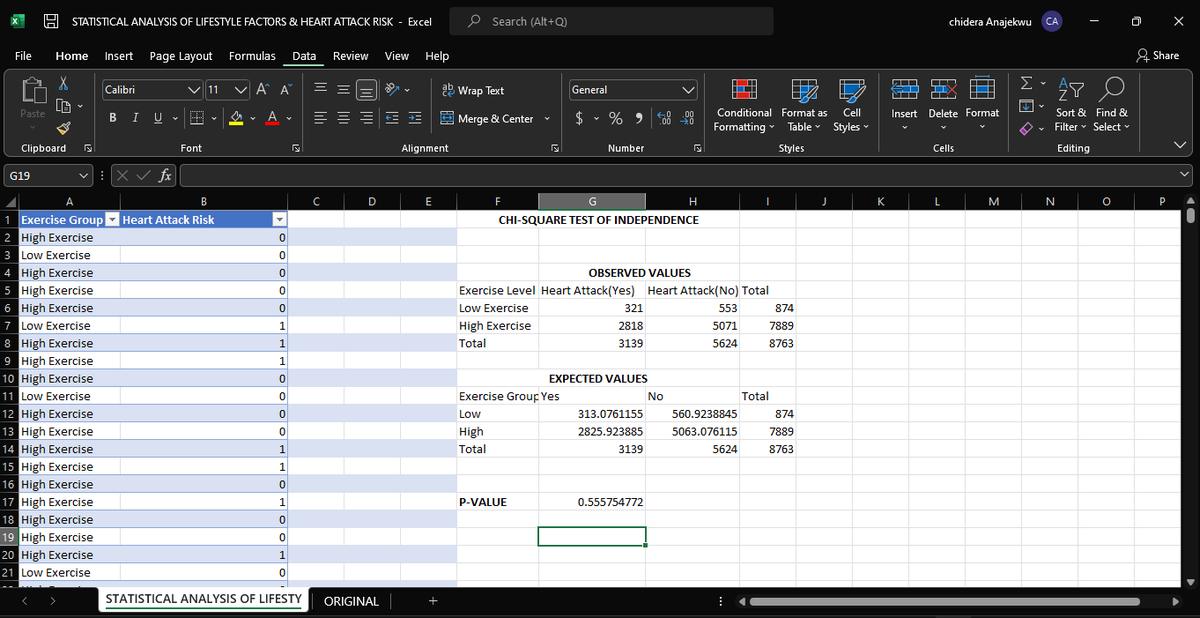Toggle Italic formatting
Screen dimensions: 1200x618
click(134, 119)
